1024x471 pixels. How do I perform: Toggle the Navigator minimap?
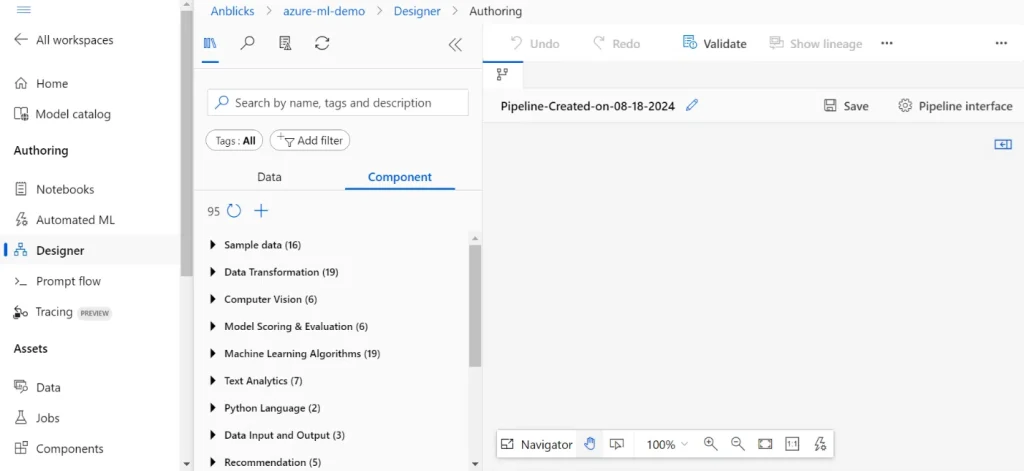pos(537,444)
